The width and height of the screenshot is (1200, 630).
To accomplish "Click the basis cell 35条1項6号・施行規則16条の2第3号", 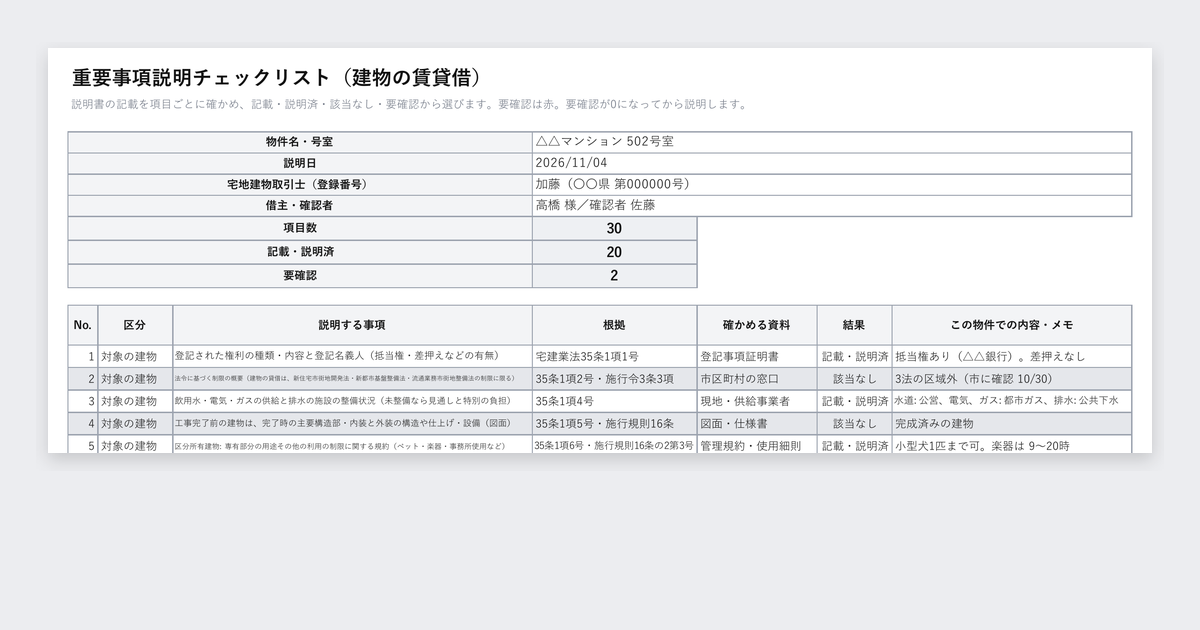I will click(614, 445).
